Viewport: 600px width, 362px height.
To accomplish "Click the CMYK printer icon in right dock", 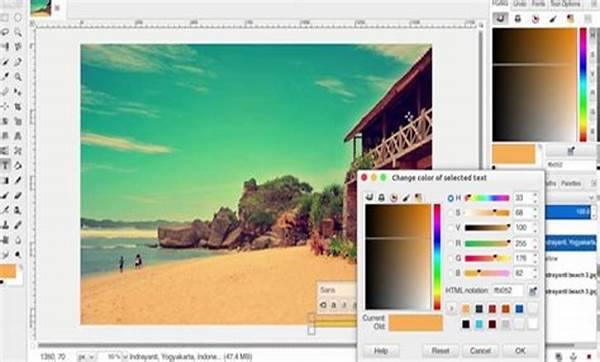I will [518, 18].
